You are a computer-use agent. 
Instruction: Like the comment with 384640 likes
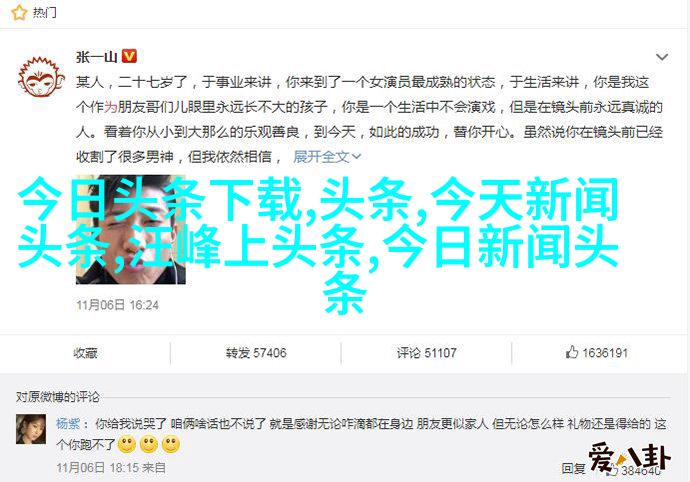637,471
